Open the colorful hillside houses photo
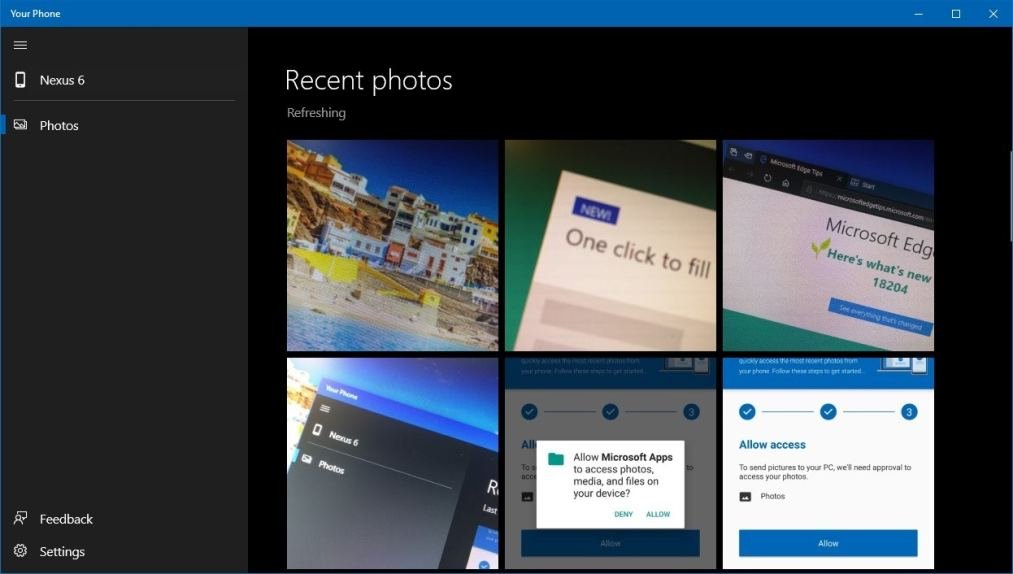1013x574 pixels. point(392,245)
